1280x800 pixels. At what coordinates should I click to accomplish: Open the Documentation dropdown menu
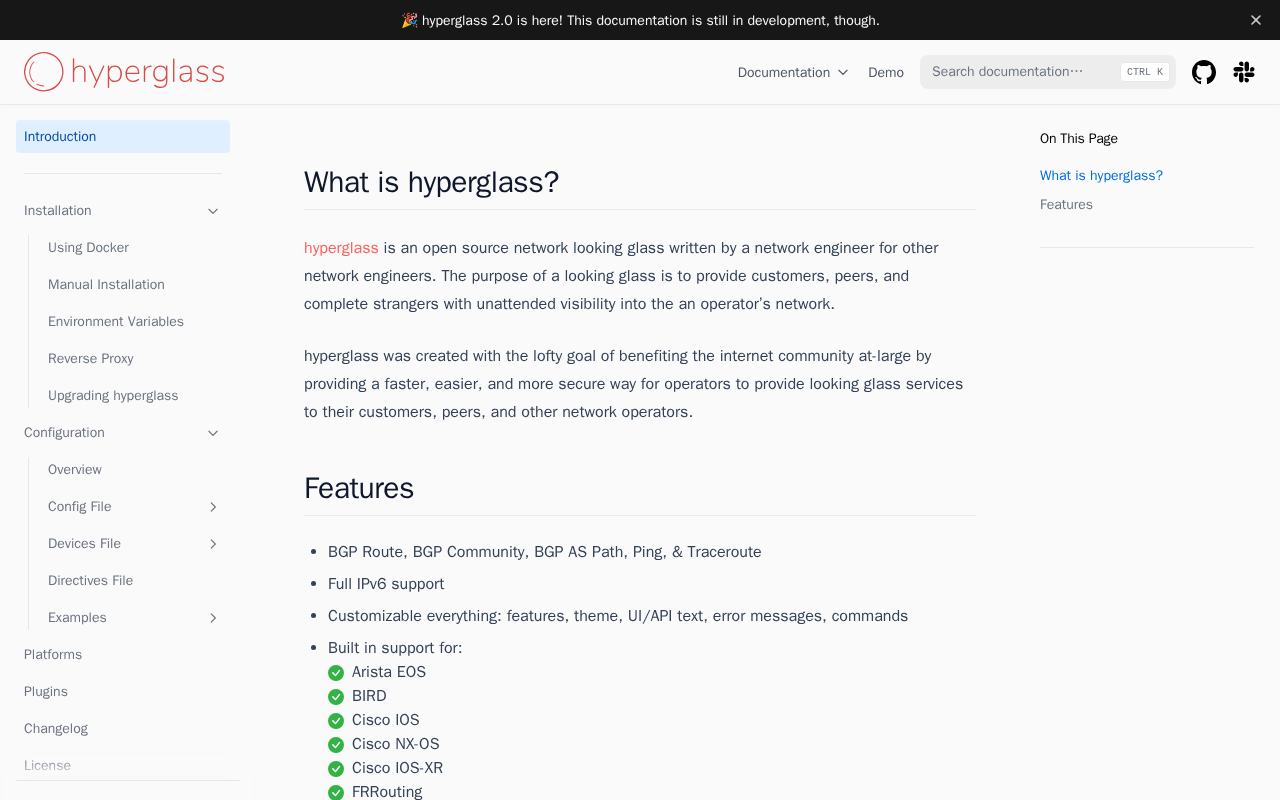coord(793,72)
